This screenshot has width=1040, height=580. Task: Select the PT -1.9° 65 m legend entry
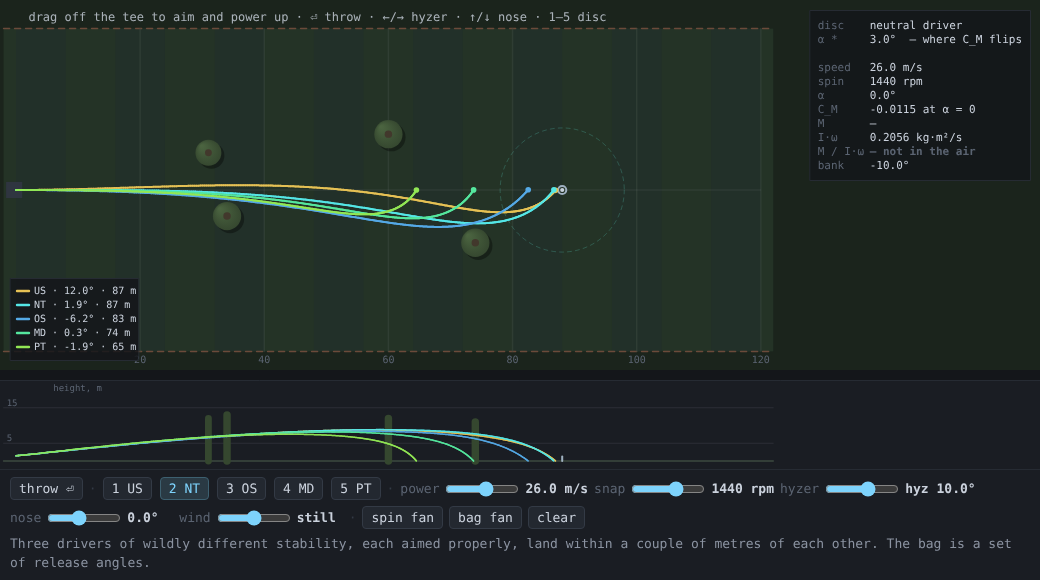point(76,346)
